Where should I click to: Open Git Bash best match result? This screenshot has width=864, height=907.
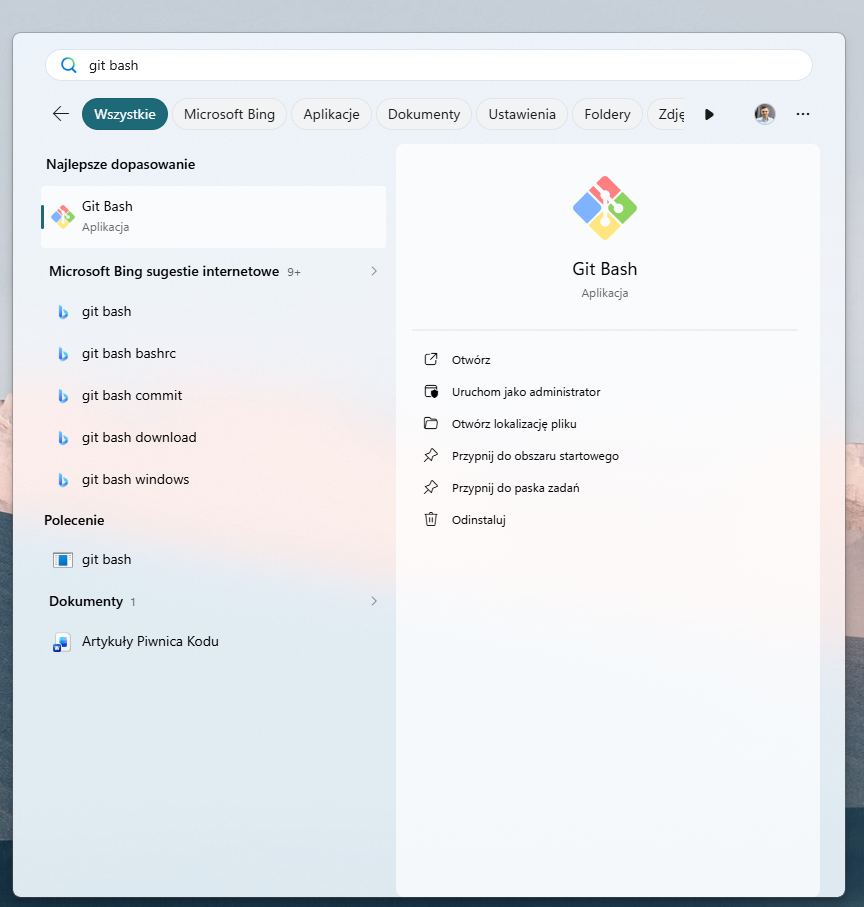pos(213,217)
